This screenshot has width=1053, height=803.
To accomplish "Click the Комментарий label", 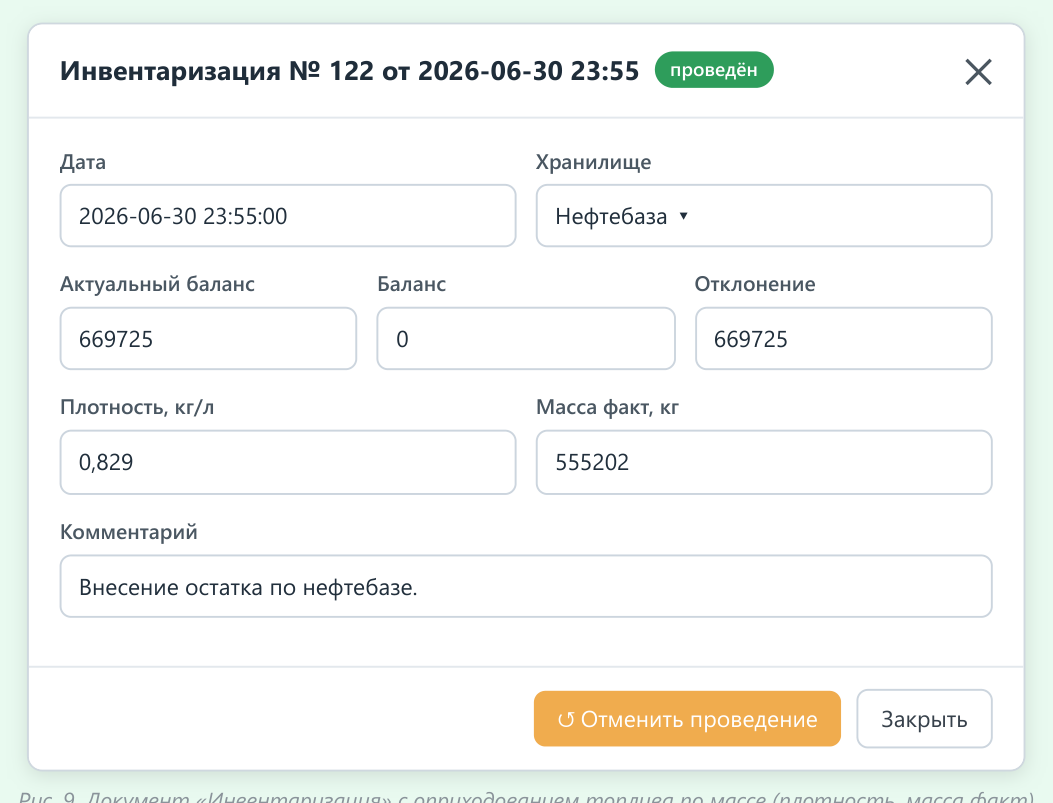I will pyautogui.click(x=129, y=532).
